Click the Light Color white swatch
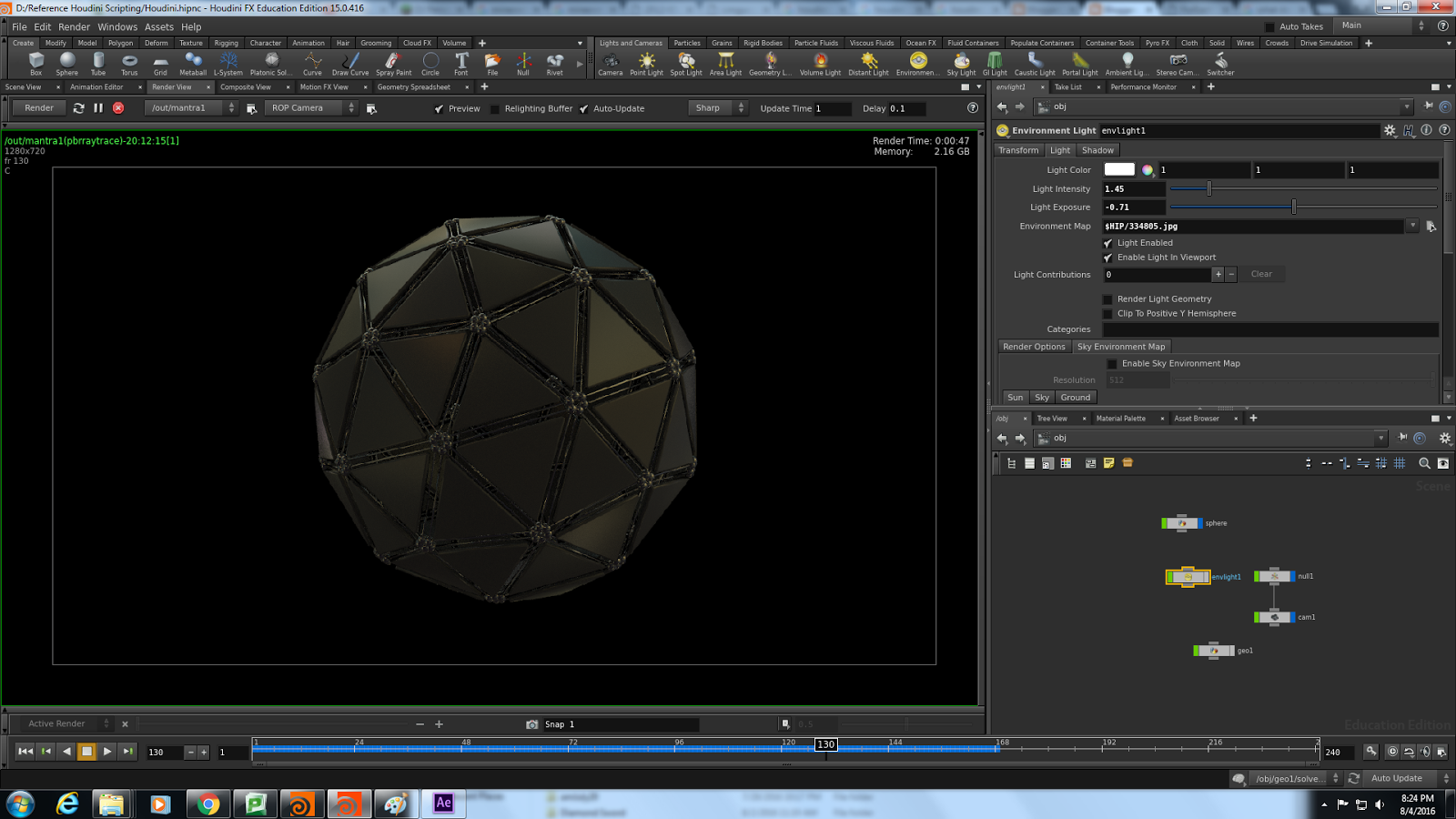 pyautogui.click(x=1117, y=169)
